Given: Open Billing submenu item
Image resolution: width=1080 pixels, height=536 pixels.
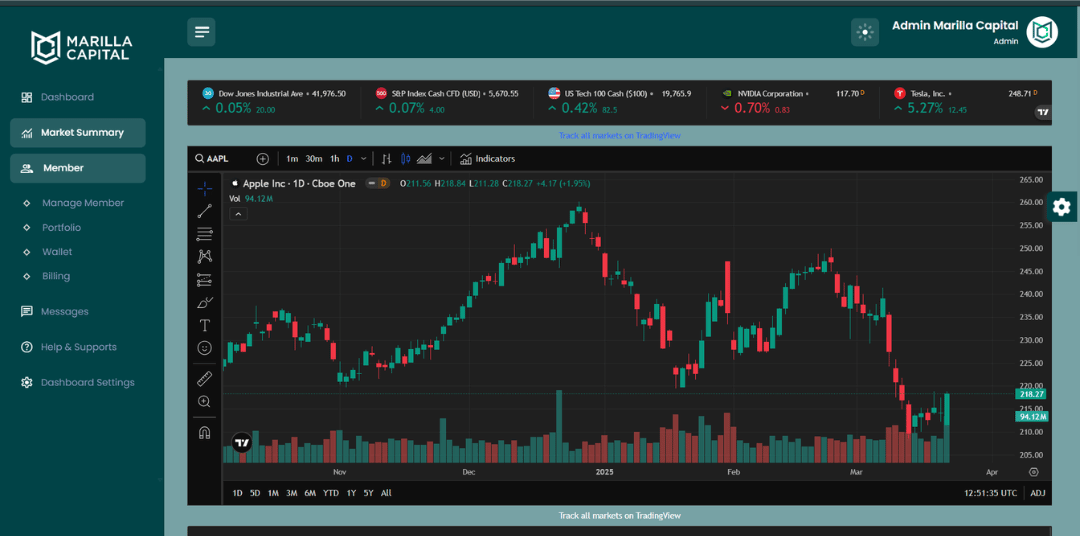Looking at the screenshot, I should point(56,276).
